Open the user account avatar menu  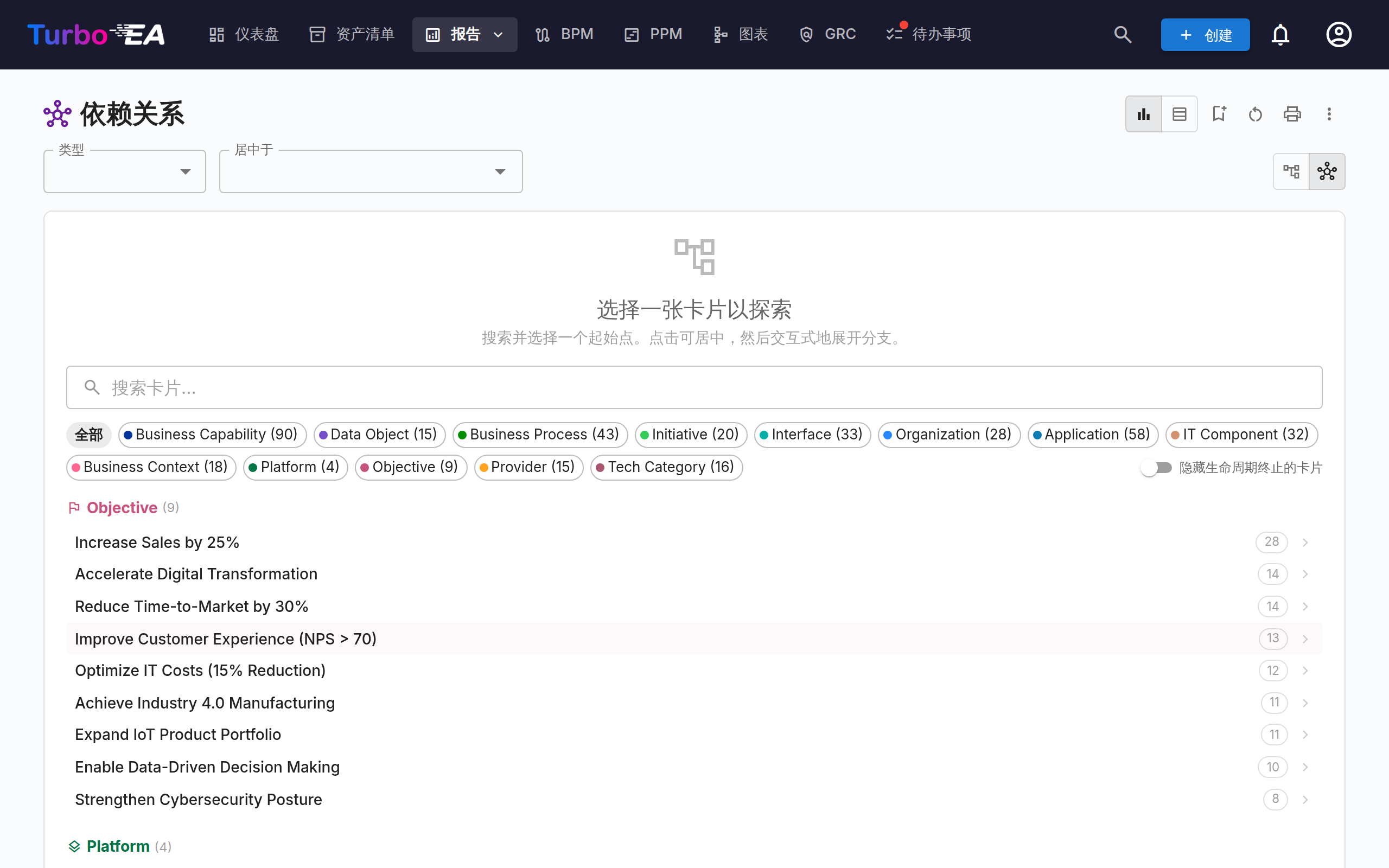pyautogui.click(x=1339, y=34)
